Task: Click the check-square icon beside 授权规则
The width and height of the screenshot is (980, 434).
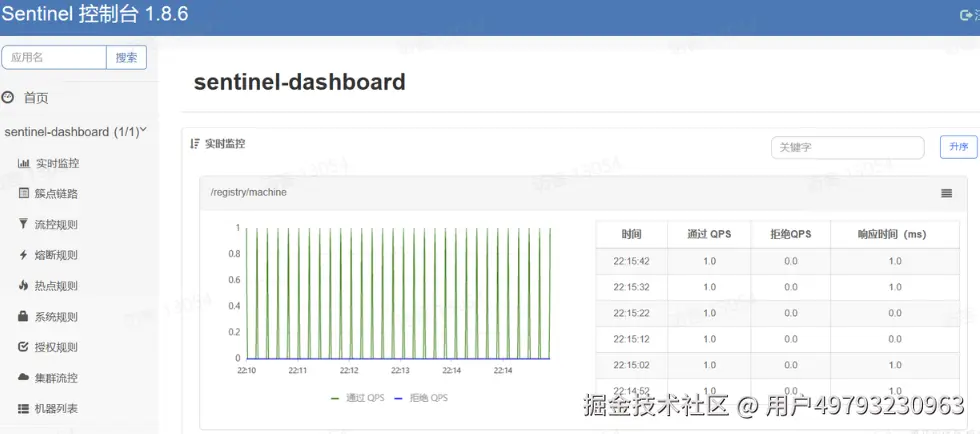Action: pyautogui.click(x=24, y=346)
